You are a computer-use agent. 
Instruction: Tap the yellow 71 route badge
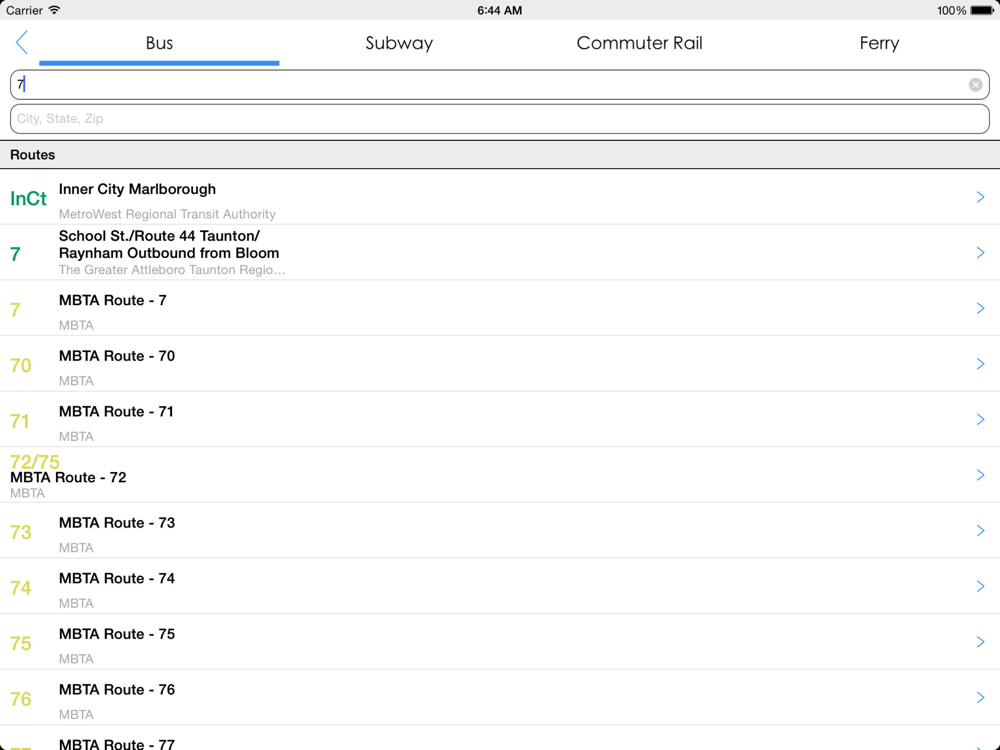click(20, 421)
